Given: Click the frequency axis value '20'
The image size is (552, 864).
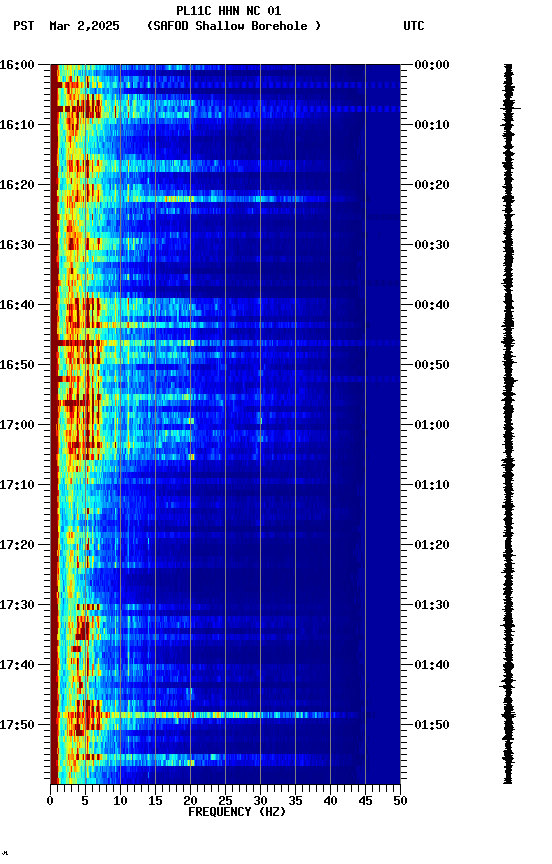Looking at the screenshot, I should (190, 801).
